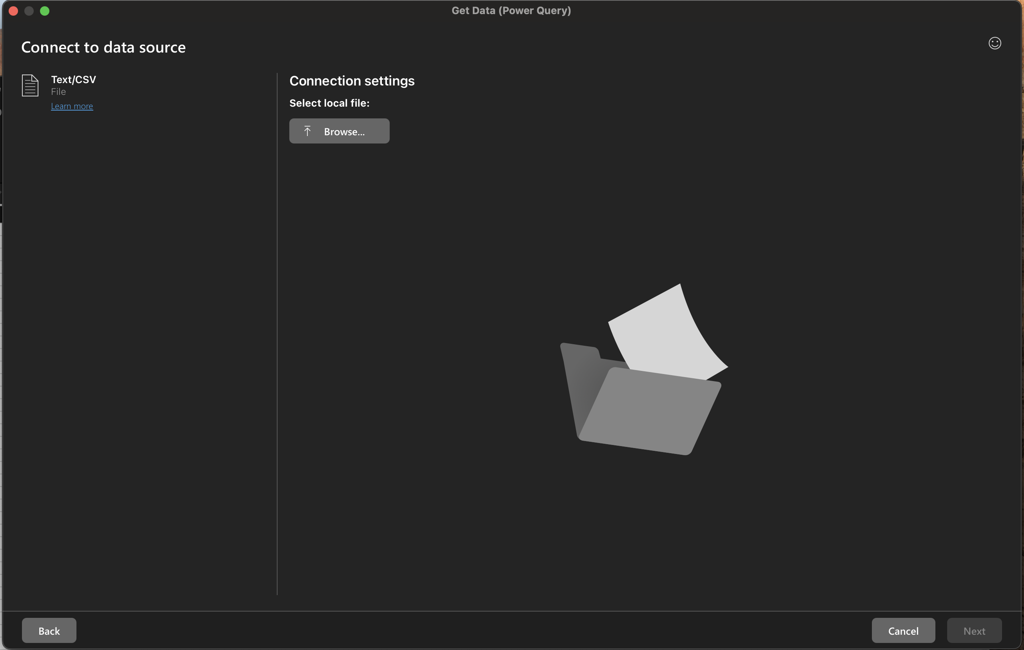This screenshot has width=1024, height=650.
Task: Click the smiley face feedback icon
Action: coord(994,43)
